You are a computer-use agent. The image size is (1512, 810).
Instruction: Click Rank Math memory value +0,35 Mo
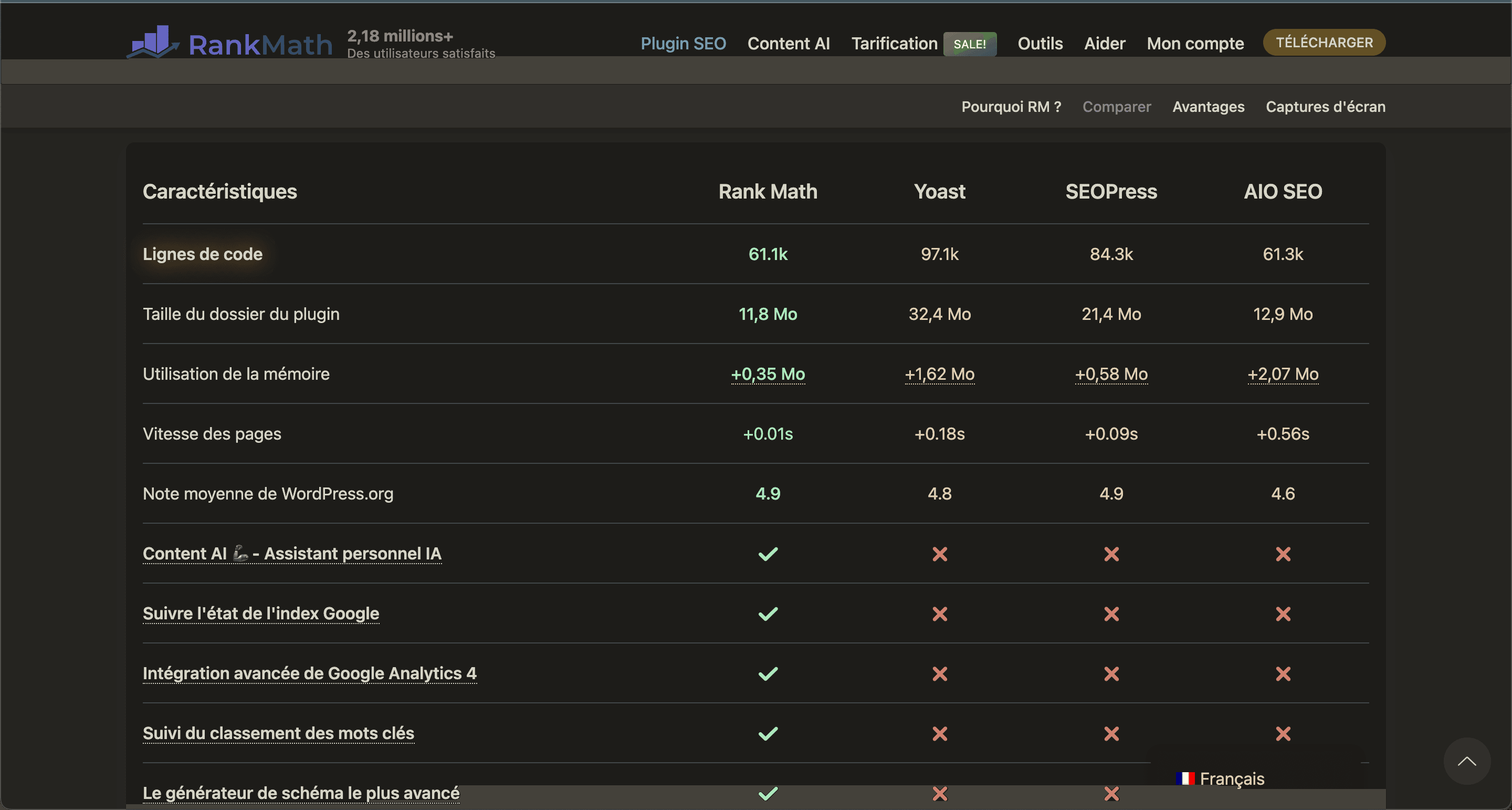point(768,373)
